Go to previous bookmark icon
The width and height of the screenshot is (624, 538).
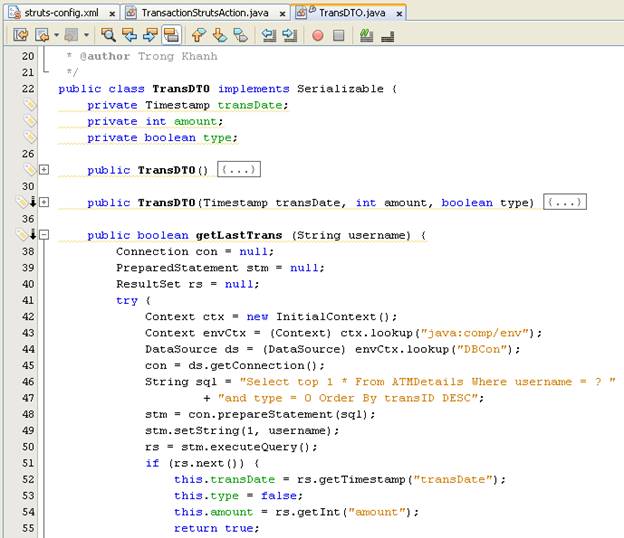tap(199, 35)
